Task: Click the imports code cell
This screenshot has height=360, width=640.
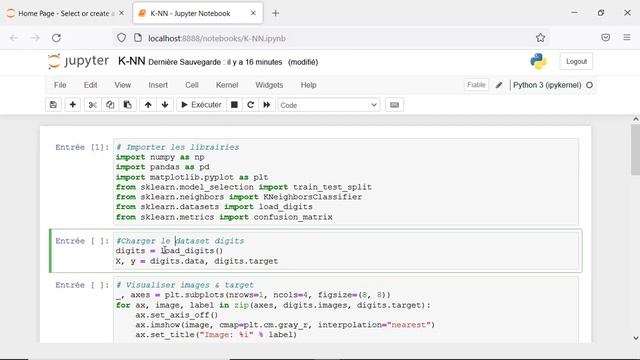Action: (x=346, y=182)
